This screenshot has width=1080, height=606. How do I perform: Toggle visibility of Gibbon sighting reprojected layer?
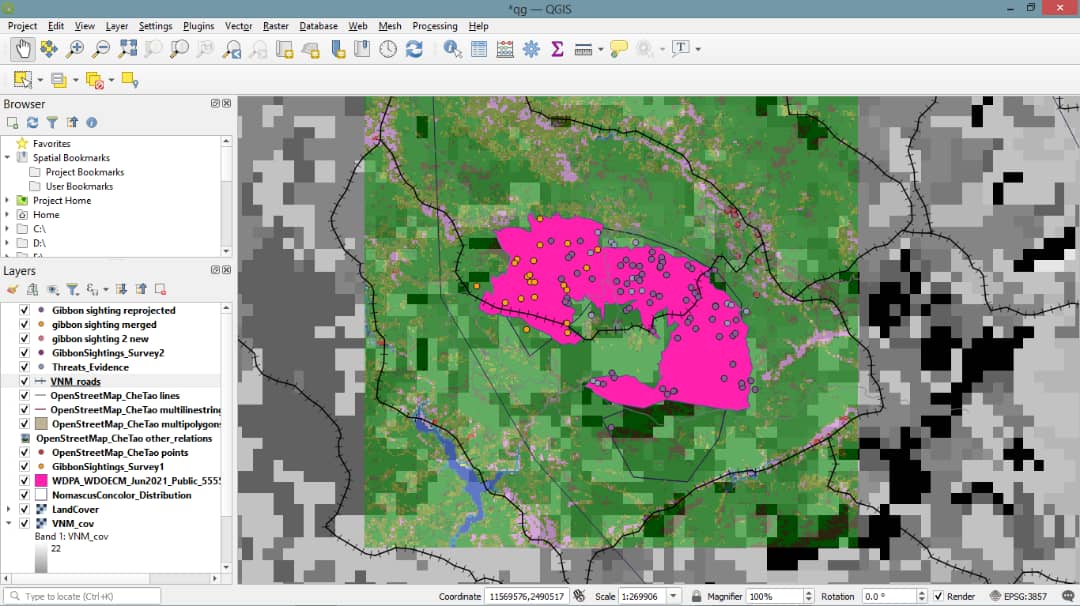tap(24, 310)
